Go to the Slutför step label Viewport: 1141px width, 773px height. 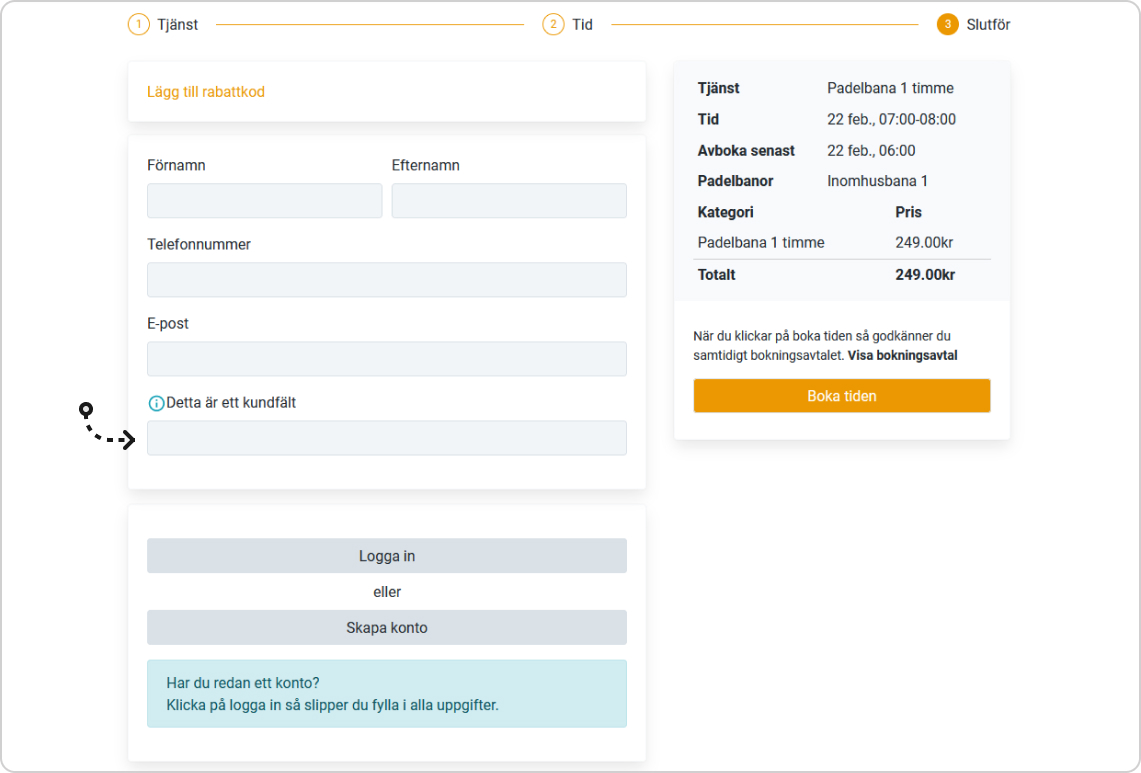point(988,25)
